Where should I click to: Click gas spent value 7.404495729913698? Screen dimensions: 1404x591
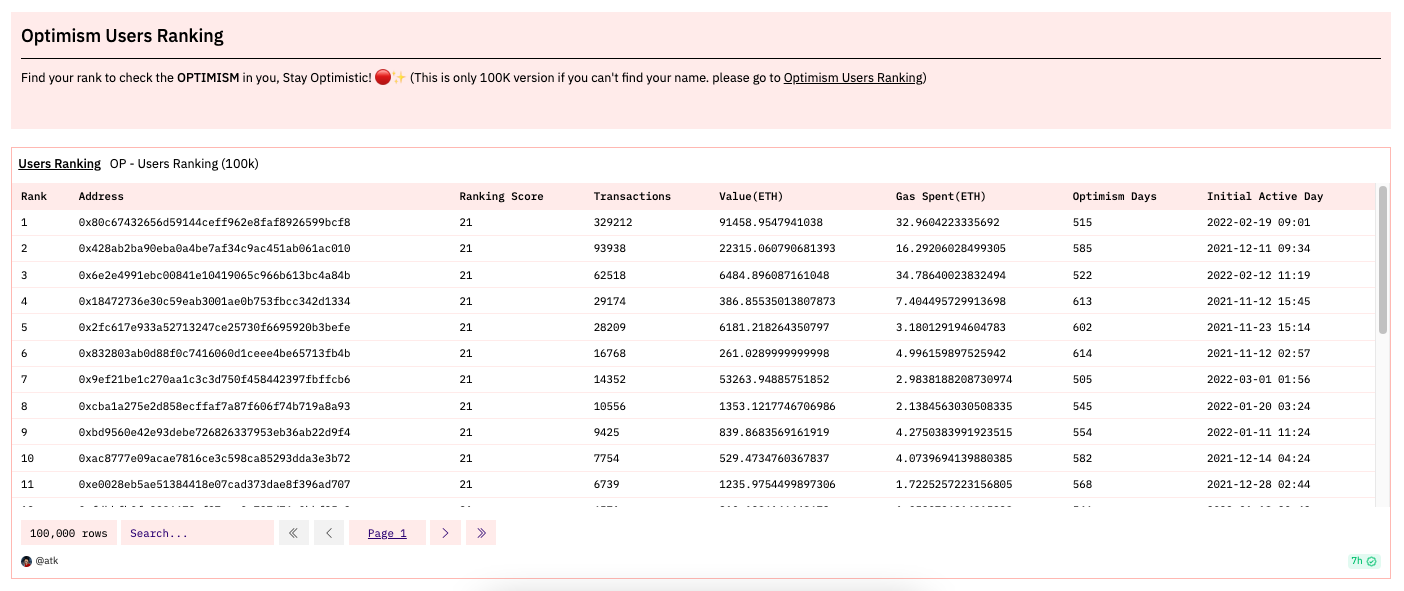(951, 301)
